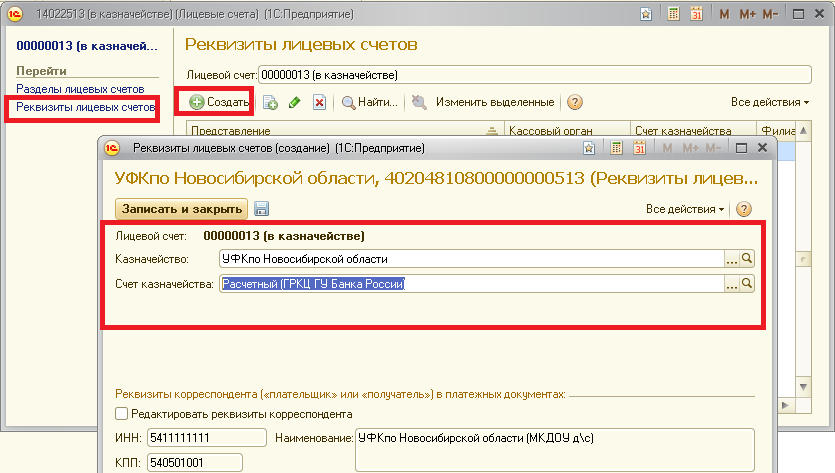Click magnifier open icon of Казначейство field
The height and width of the screenshot is (473, 835).
(x=747, y=259)
